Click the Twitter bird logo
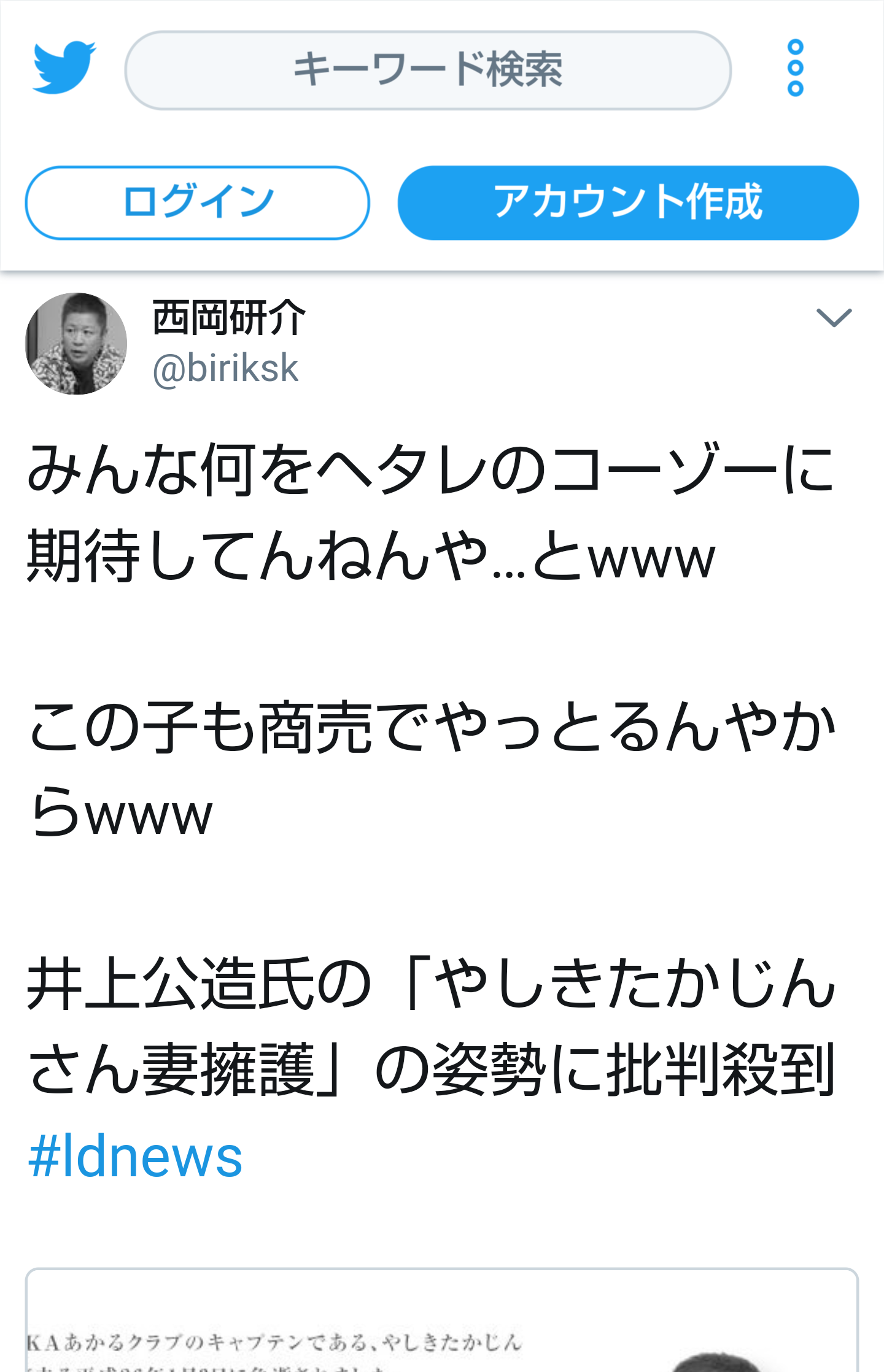This screenshot has width=884, height=1372. coord(64,68)
